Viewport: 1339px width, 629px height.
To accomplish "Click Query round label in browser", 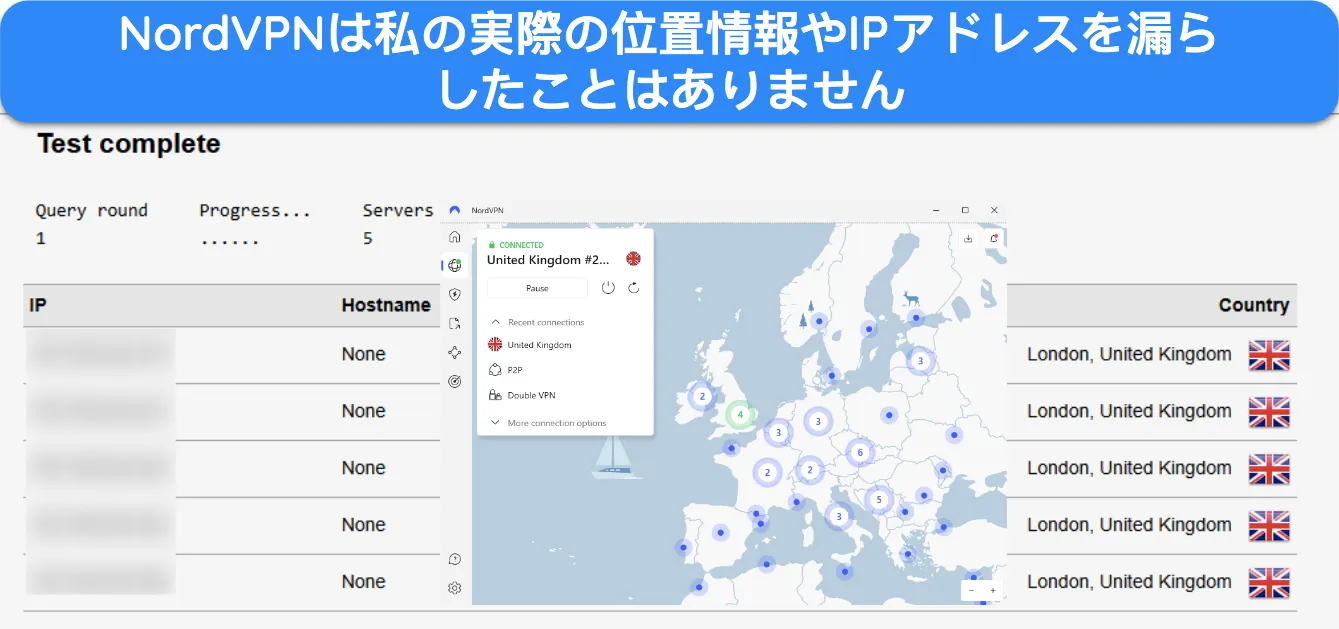I will [x=91, y=211].
